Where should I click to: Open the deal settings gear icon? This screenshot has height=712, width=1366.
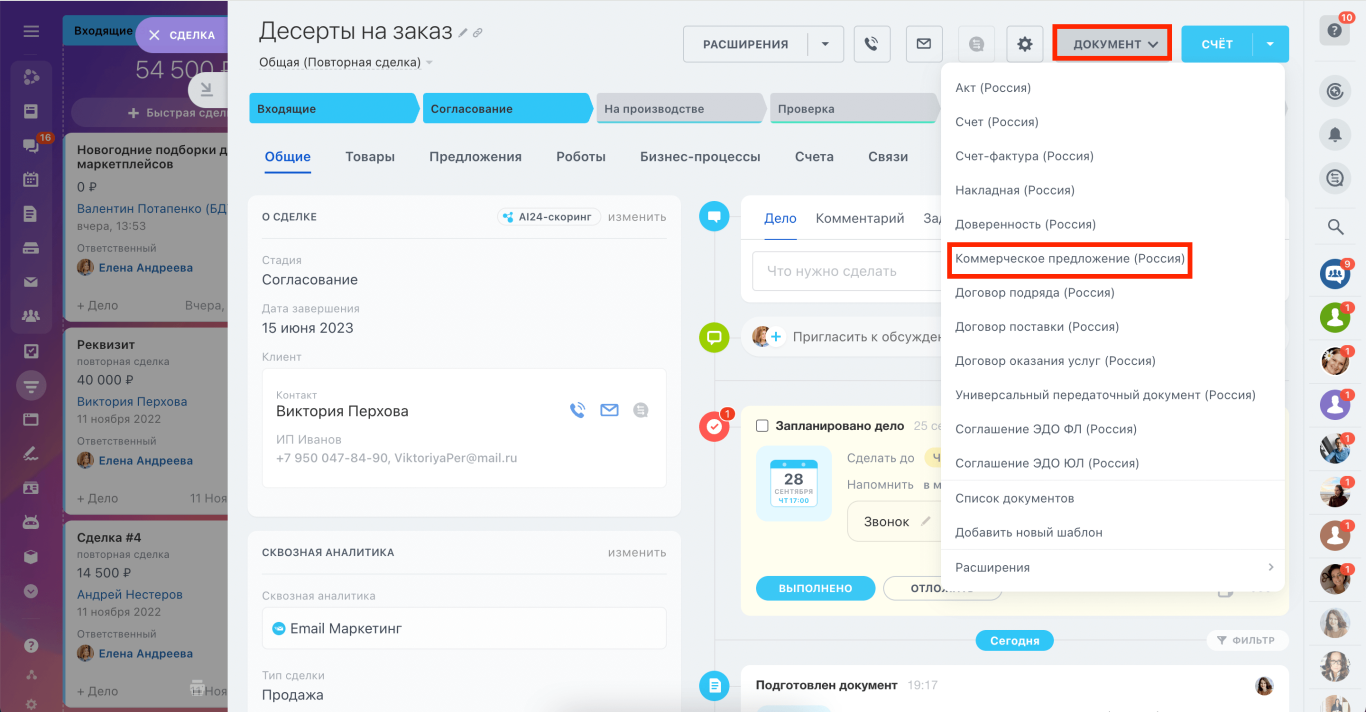1024,43
